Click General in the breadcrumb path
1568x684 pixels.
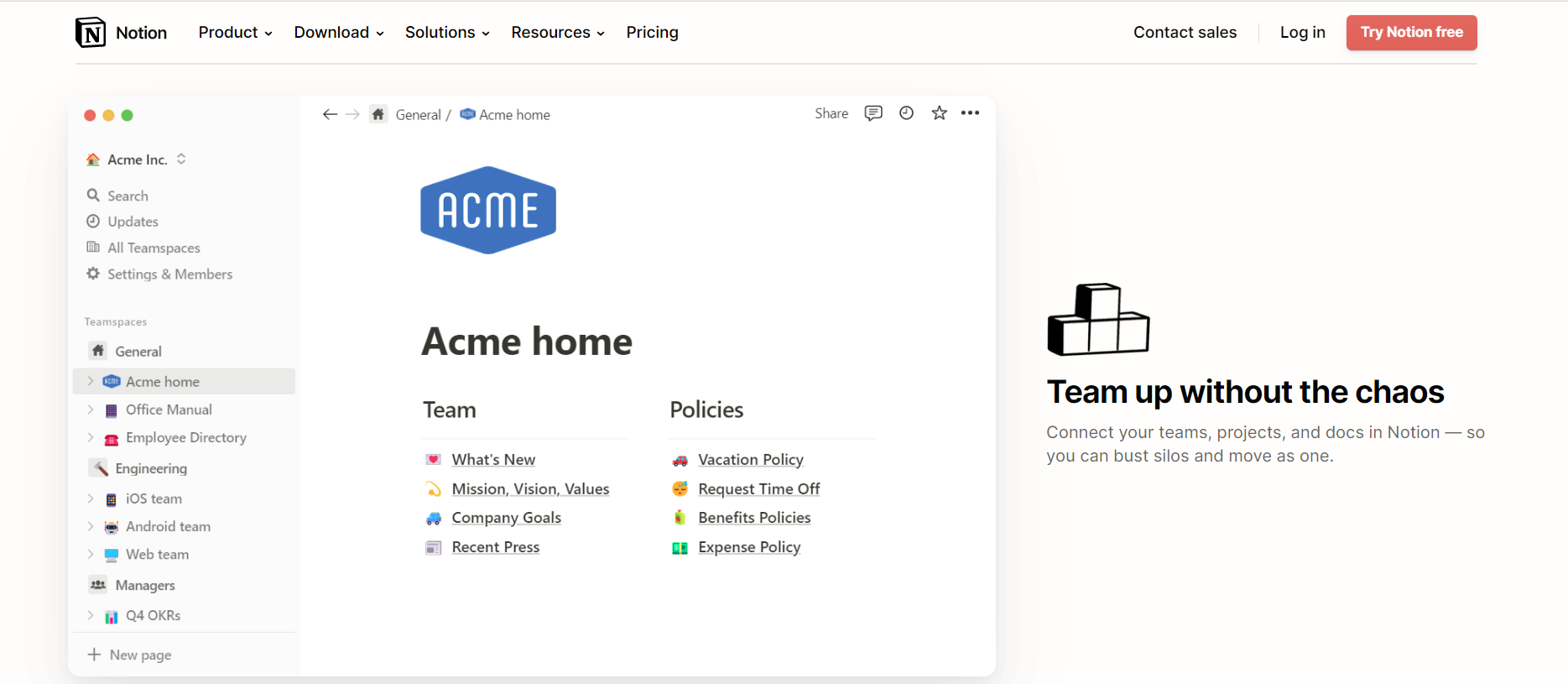click(x=418, y=115)
